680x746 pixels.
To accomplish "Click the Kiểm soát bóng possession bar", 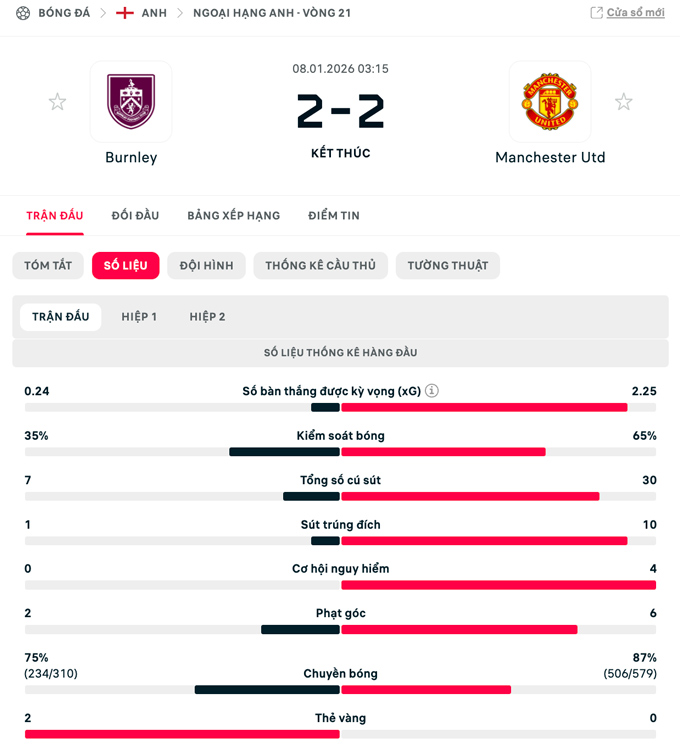I will pos(340,452).
